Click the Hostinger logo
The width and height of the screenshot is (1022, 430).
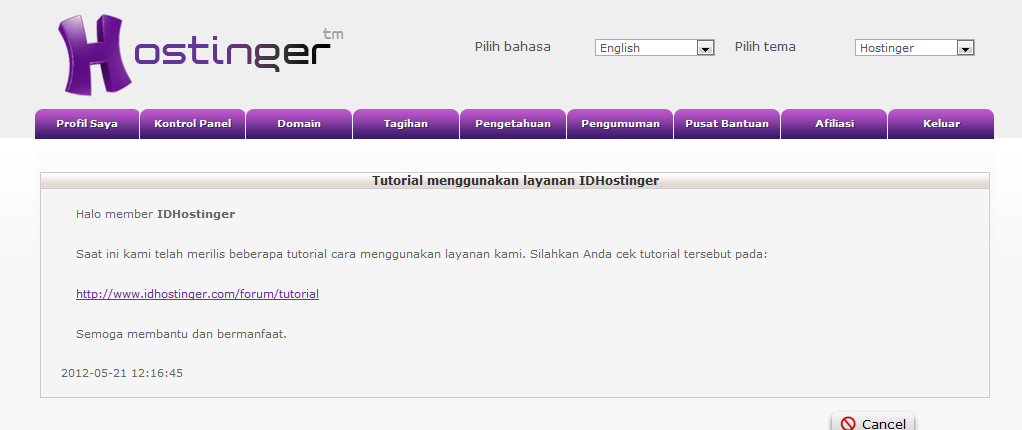point(200,55)
